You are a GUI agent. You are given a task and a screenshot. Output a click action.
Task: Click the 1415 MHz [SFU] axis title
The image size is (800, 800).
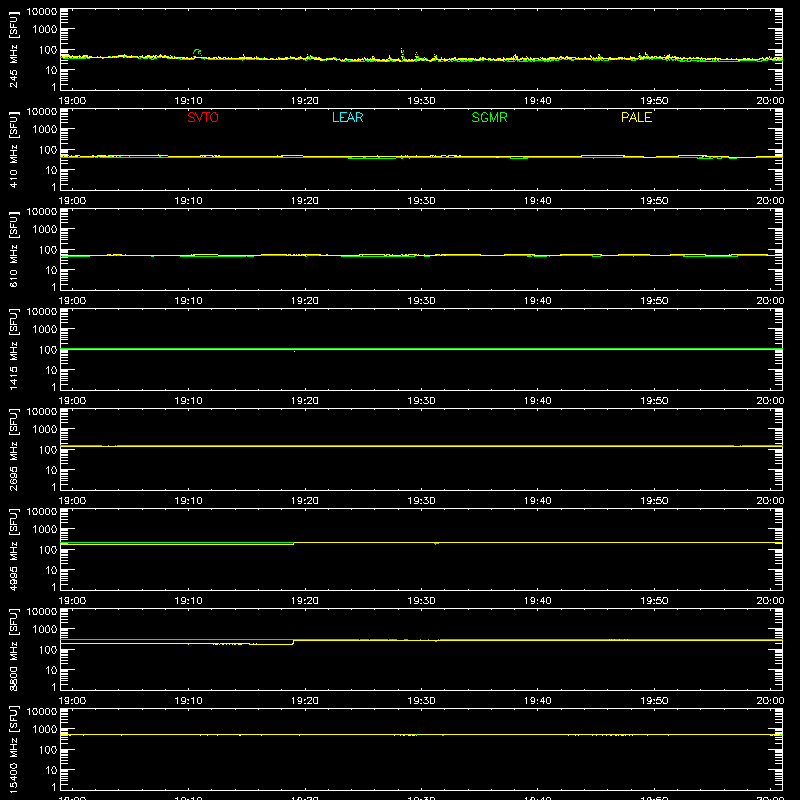(x=14, y=349)
